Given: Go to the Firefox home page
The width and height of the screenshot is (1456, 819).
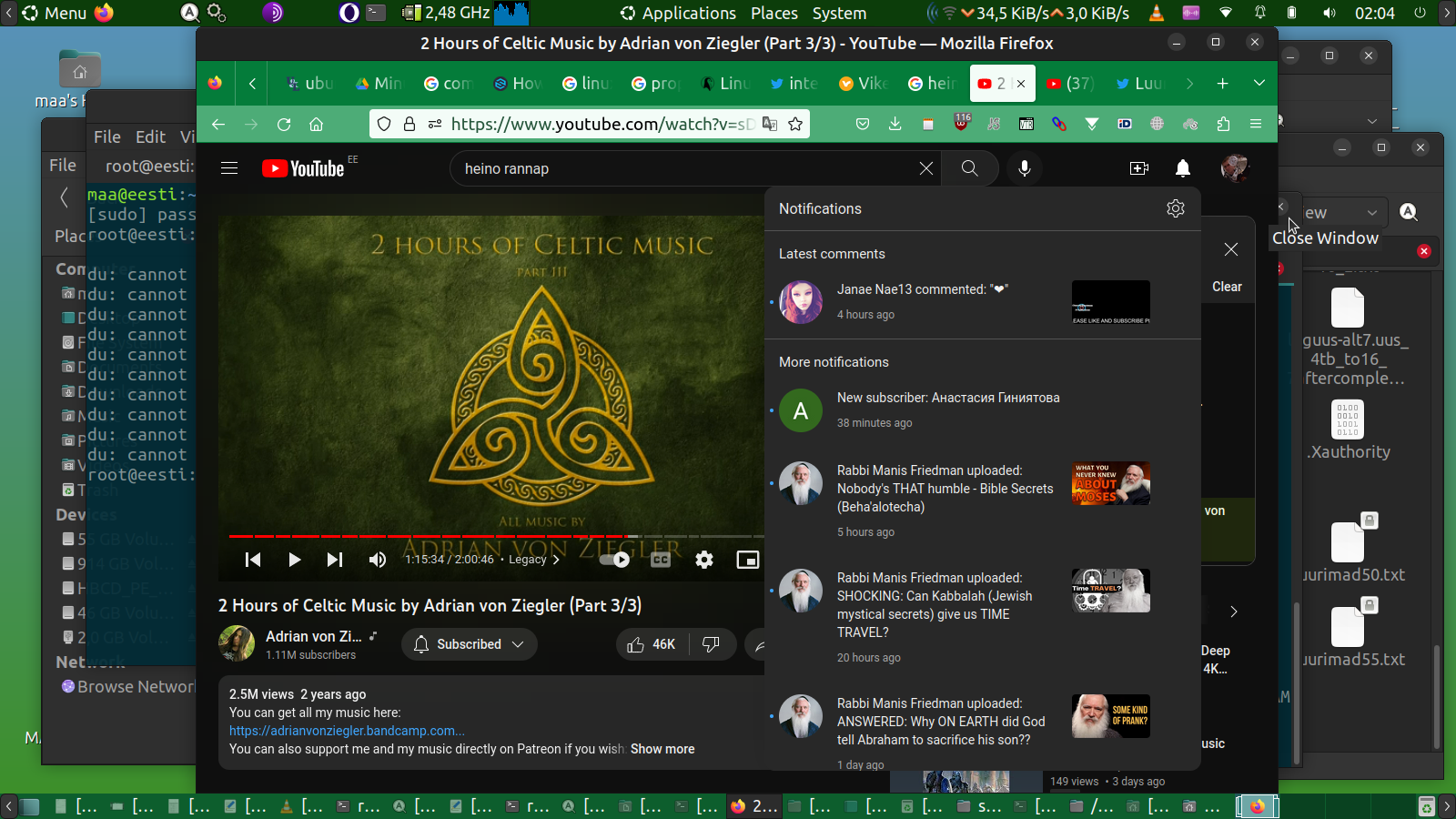Looking at the screenshot, I should click(317, 125).
